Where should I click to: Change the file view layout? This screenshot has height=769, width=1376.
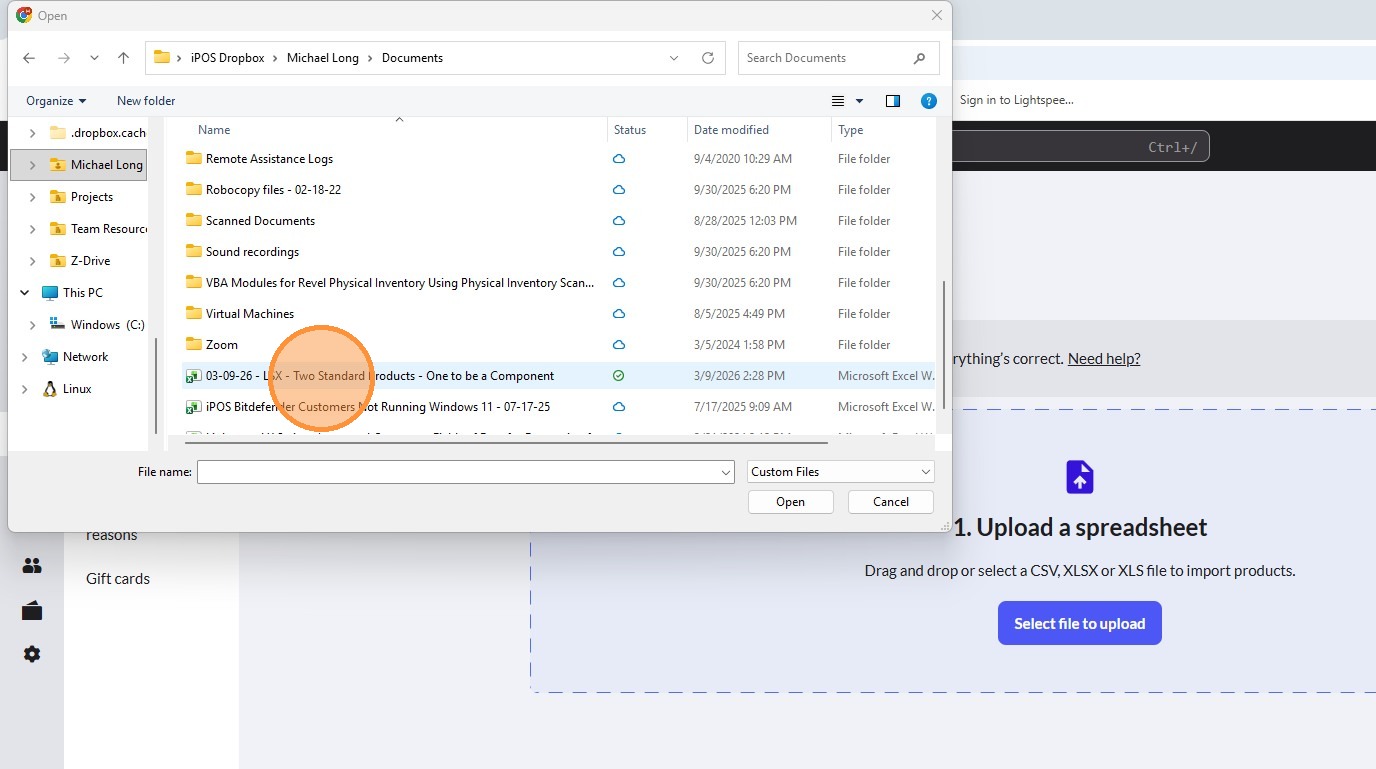point(838,101)
